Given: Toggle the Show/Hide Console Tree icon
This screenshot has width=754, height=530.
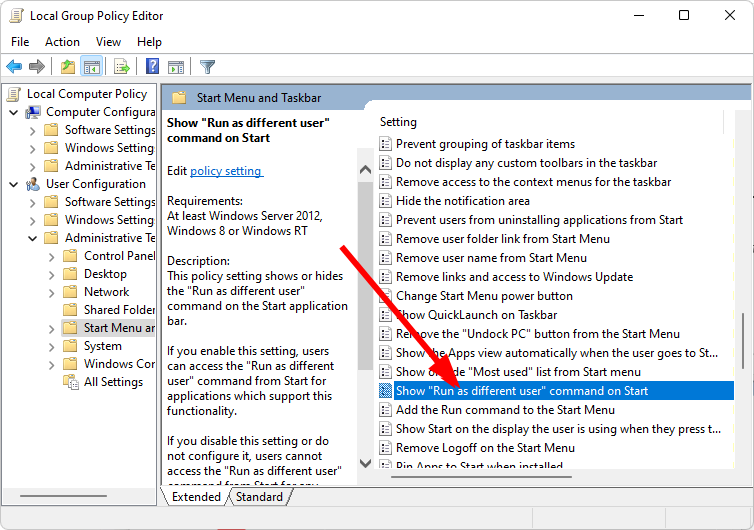Looking at the screenshot, I should click(91, 67).
